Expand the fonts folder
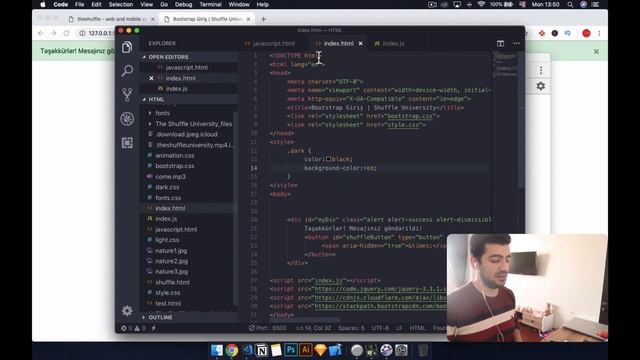The image size is (640, 360). click(162, 113)
